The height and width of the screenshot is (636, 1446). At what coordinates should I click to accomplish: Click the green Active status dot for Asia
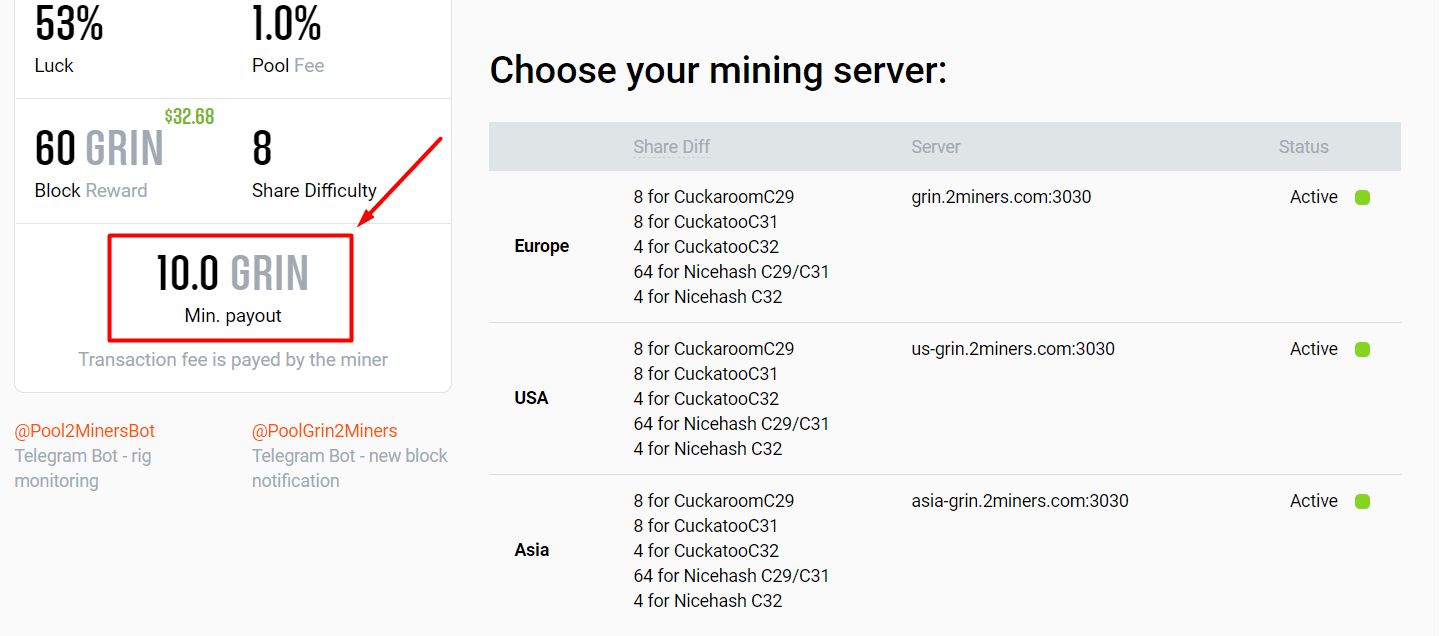click(1363, 501)
